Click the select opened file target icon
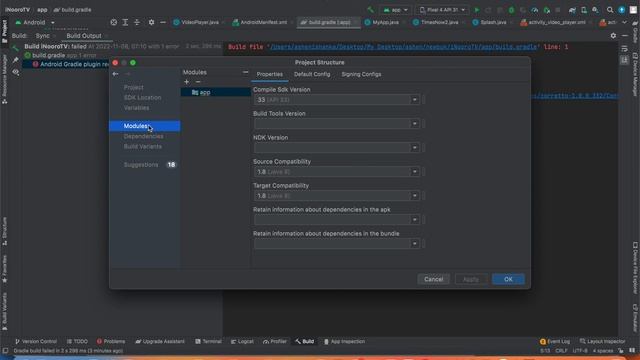The height and width of the screenshot is (360, 640). point(113,22)
